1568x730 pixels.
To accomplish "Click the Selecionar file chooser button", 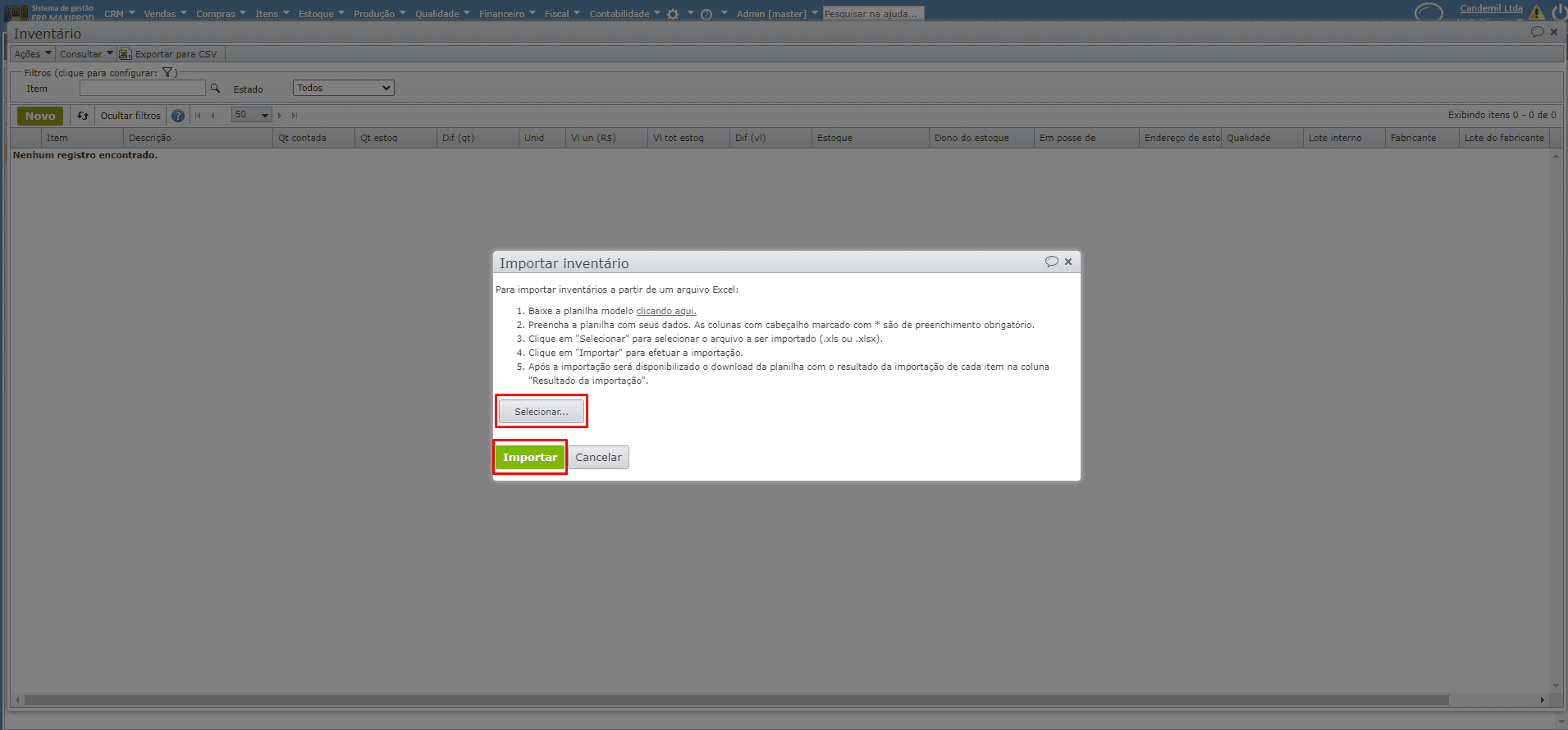I will [542, 412].
